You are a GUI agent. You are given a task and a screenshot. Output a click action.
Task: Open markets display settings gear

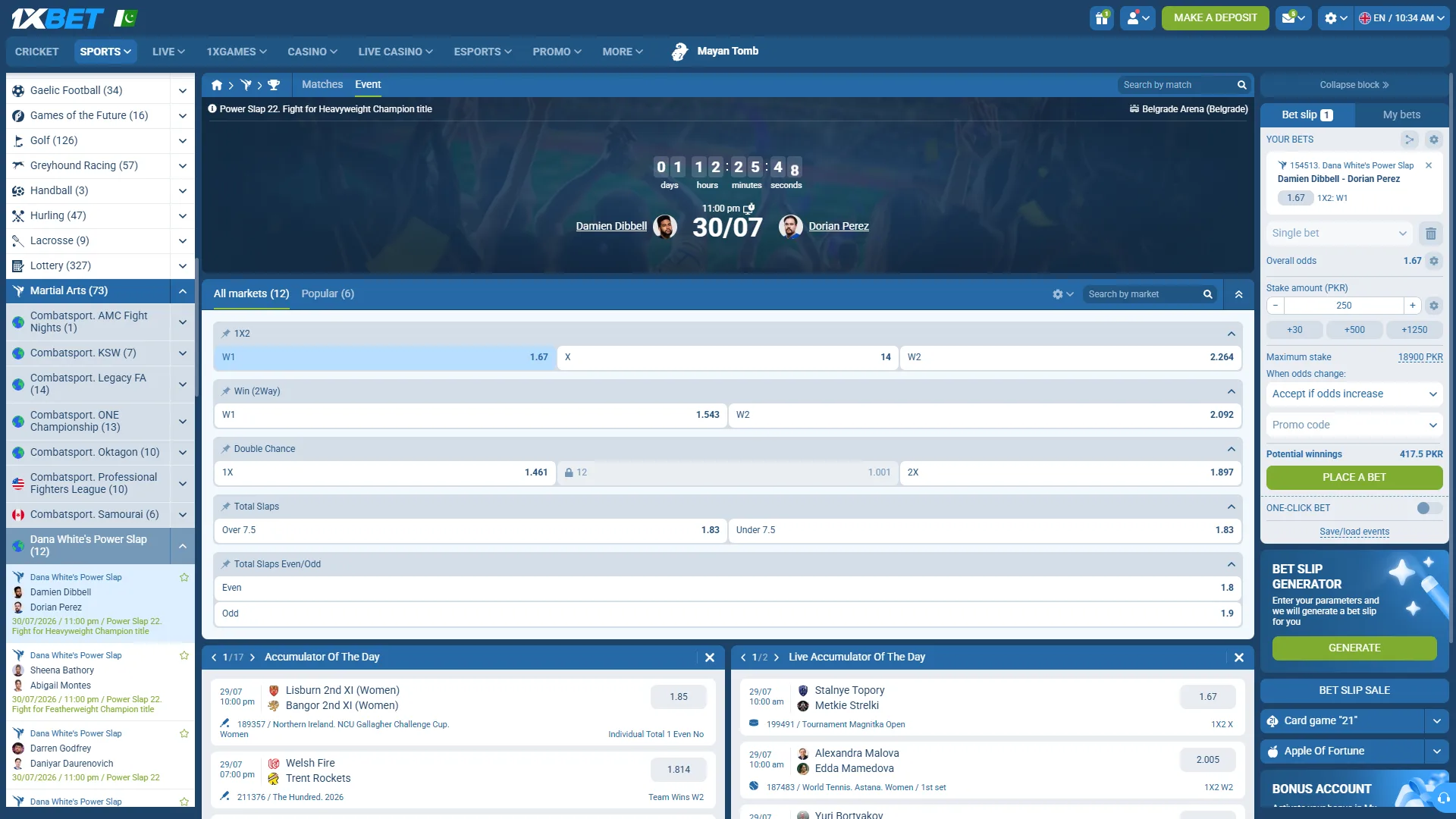click(1062, 294)
